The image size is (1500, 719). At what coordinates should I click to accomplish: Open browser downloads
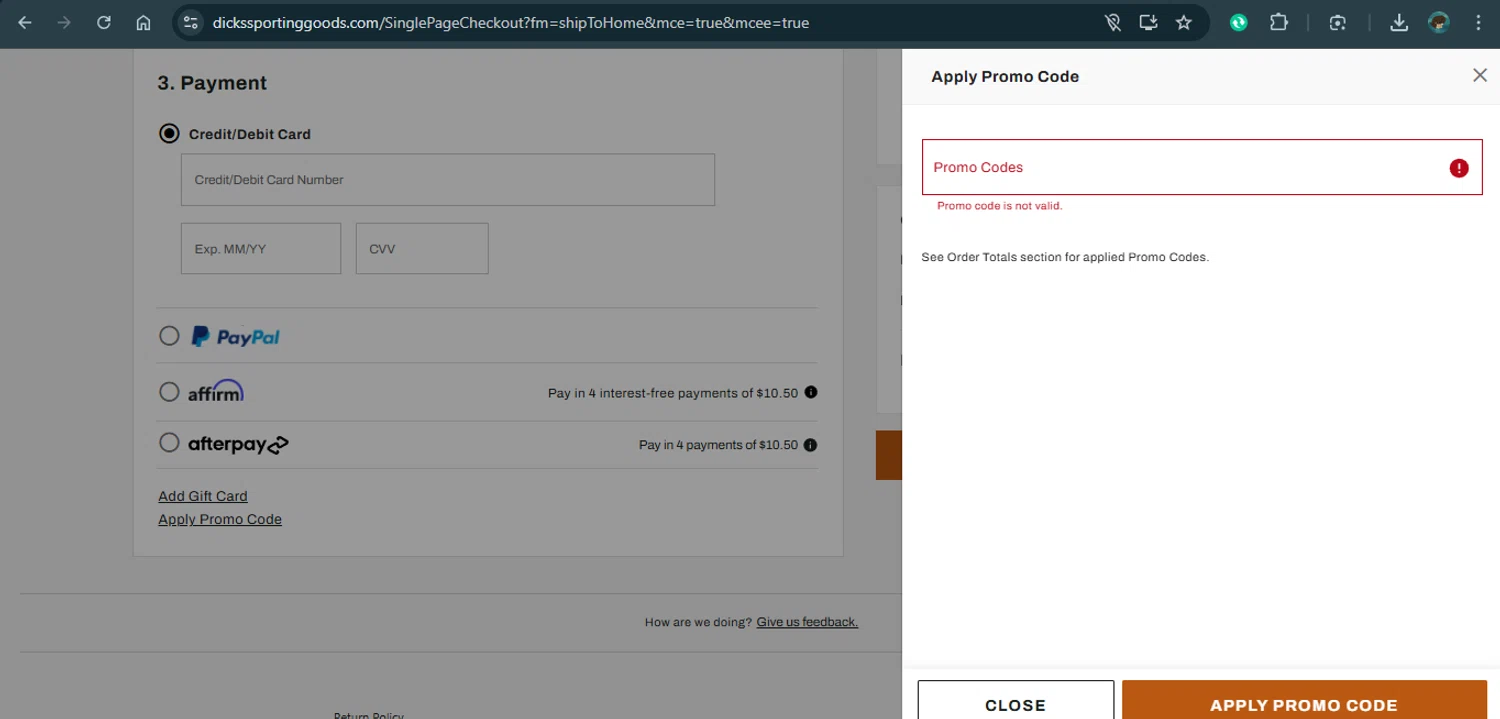1399,22
